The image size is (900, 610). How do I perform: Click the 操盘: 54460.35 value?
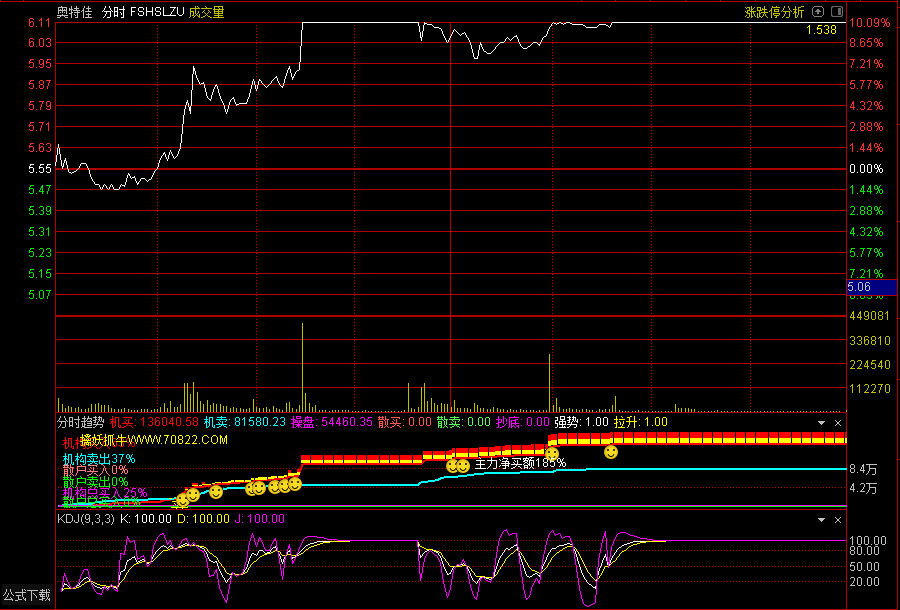point(331,422)
